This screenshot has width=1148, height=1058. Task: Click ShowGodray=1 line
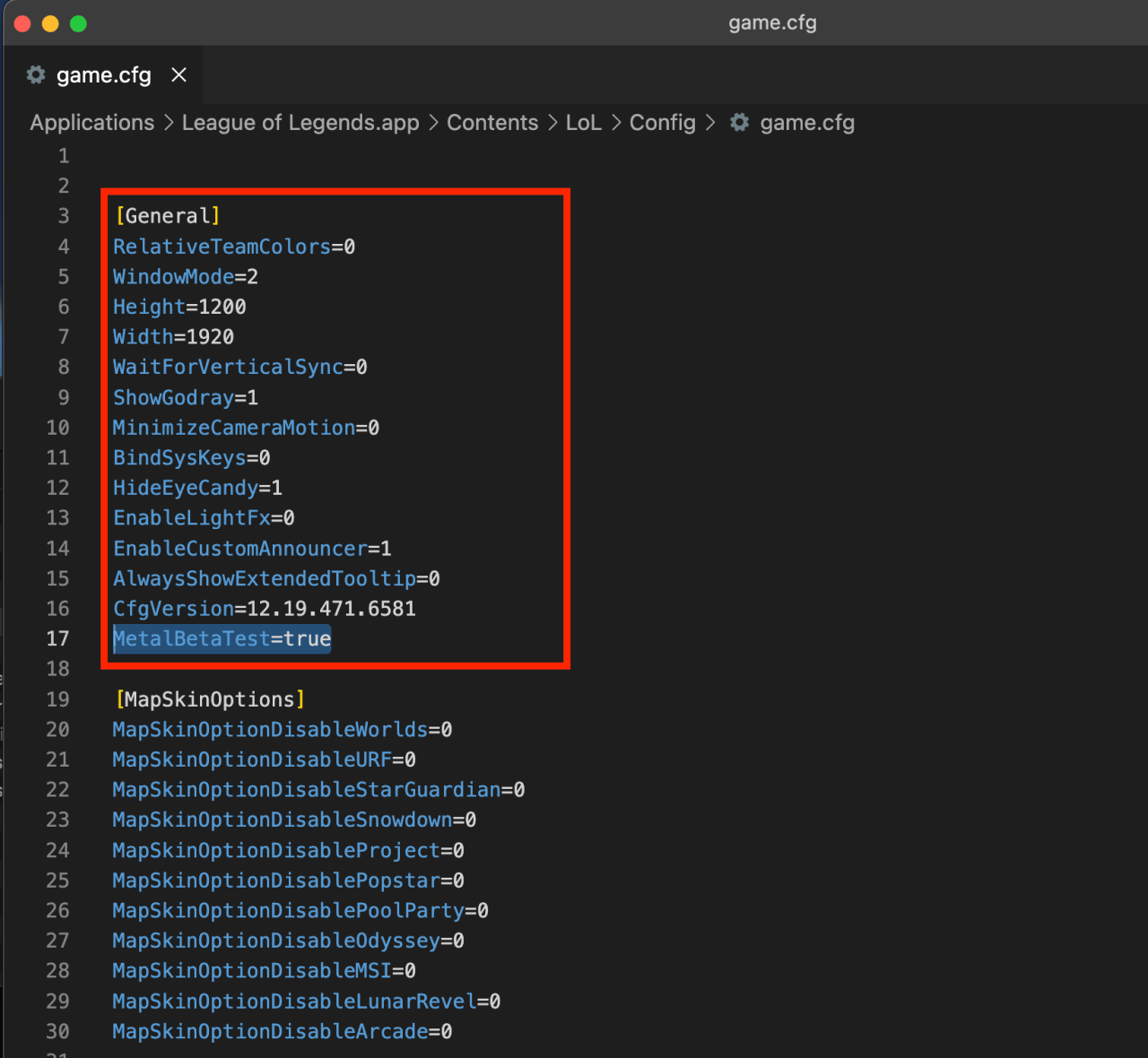[x=186, y=398]
